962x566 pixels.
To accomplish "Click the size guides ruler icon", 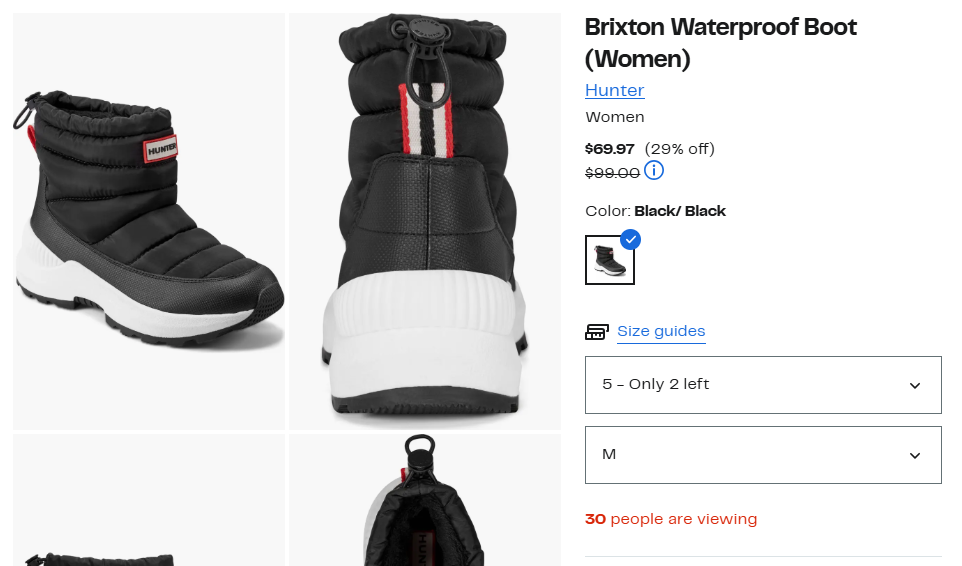I will point(597,332).
